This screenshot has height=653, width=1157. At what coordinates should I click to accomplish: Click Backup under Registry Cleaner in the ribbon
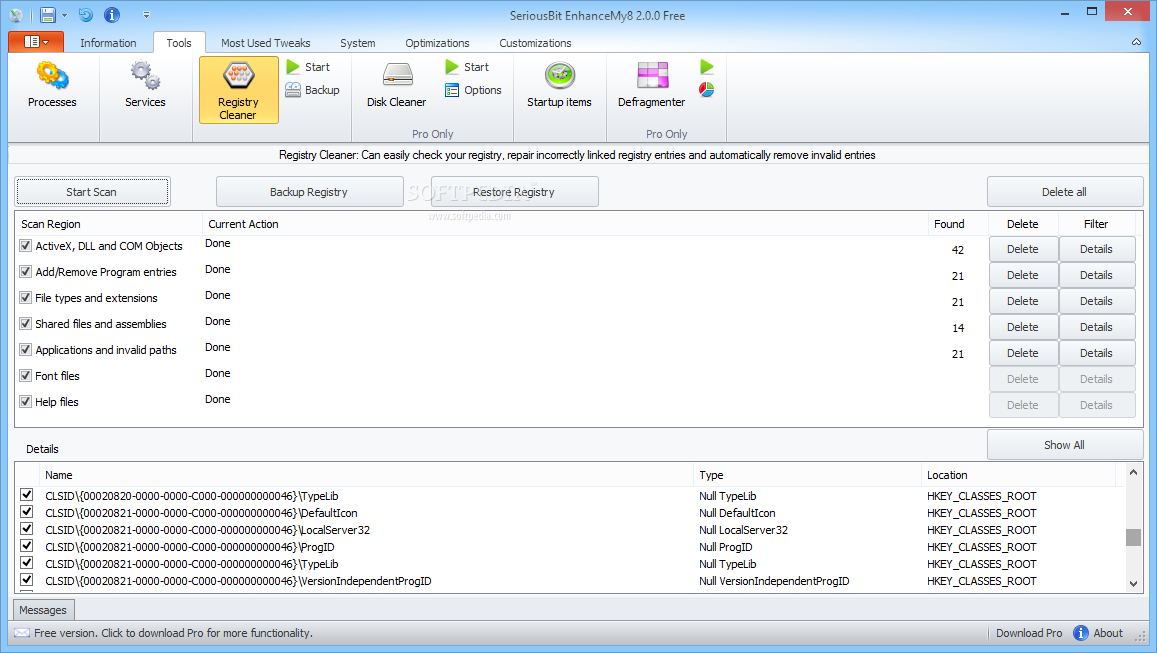(x=313, y=90)
